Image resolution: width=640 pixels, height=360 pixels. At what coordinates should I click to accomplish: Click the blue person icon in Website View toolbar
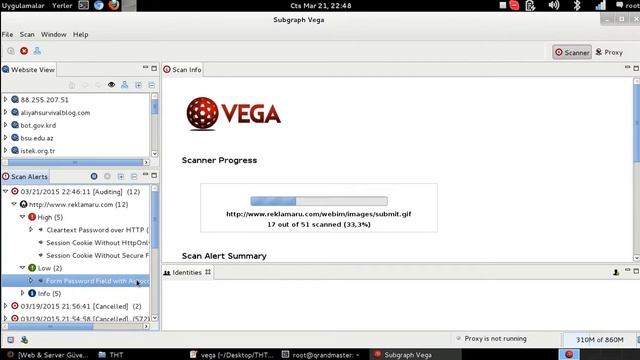pos(124,84)
